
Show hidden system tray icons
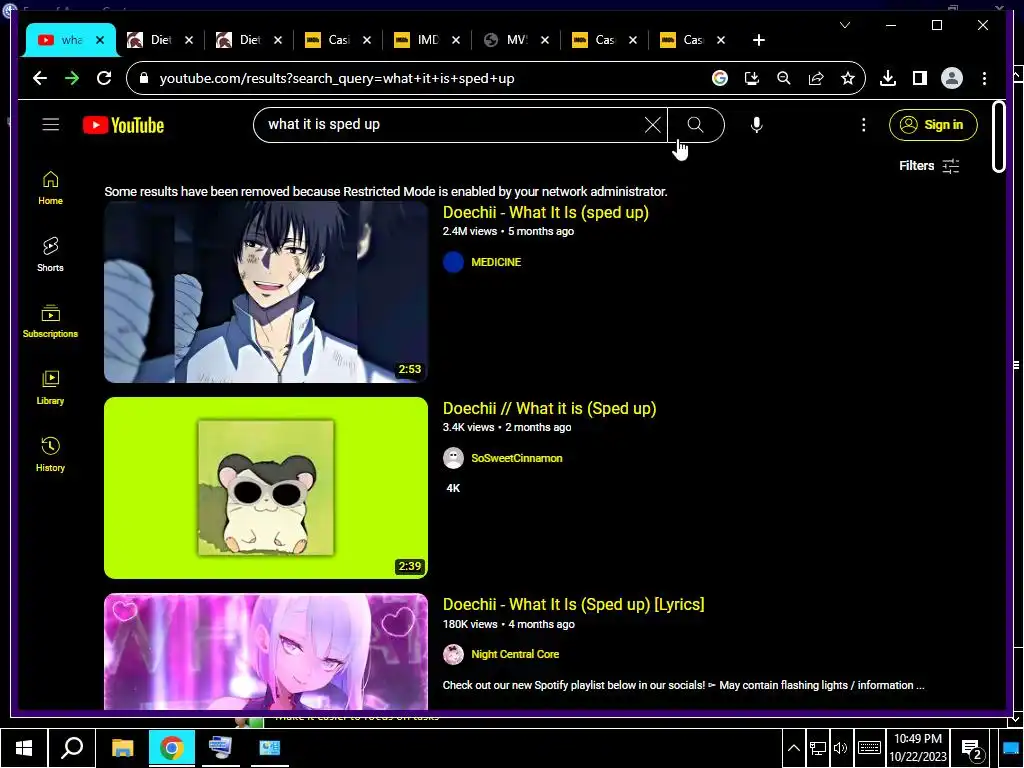tap(793, 748)
